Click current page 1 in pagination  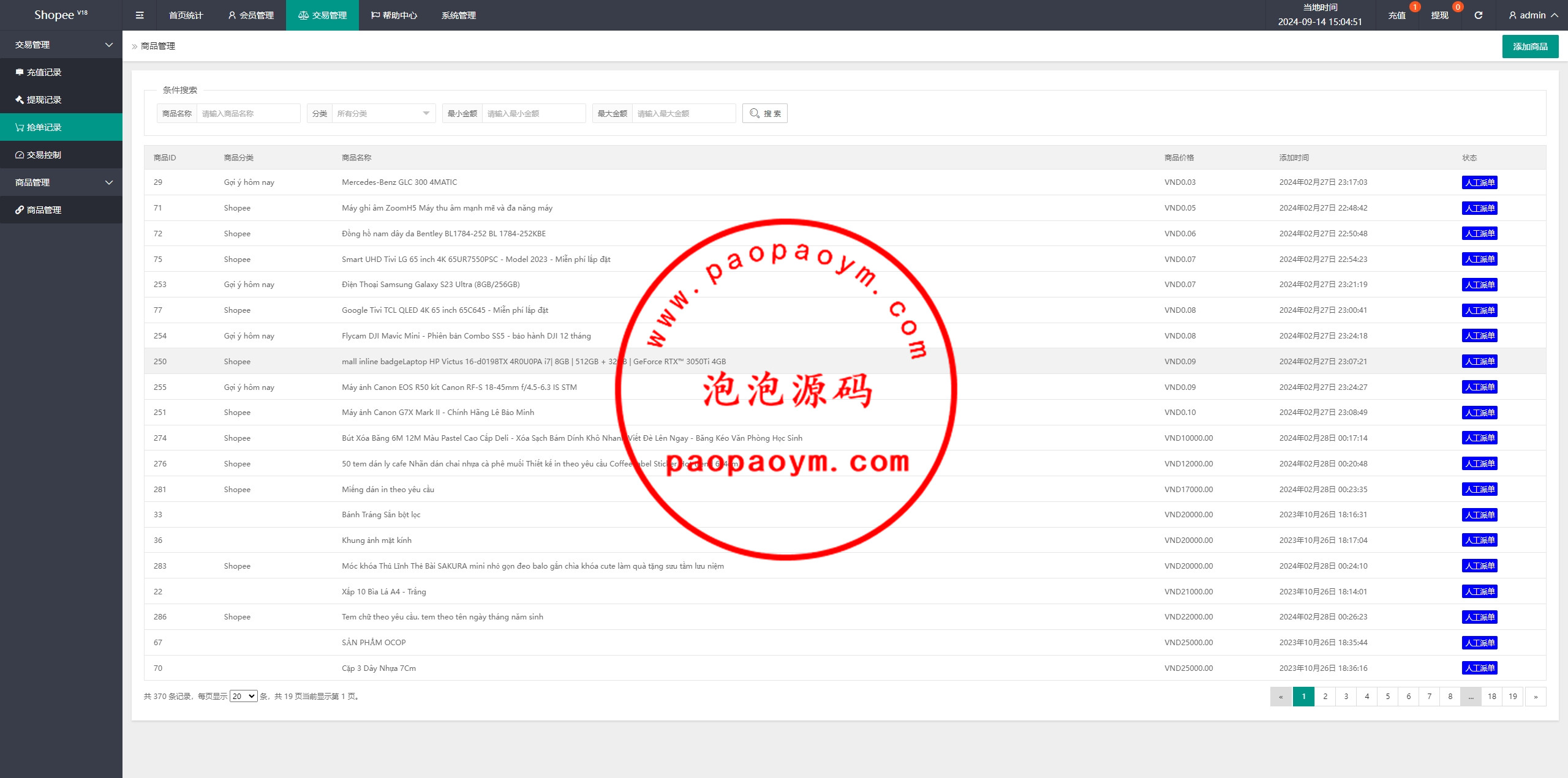pyautogui.click(x=1303, y=697)
